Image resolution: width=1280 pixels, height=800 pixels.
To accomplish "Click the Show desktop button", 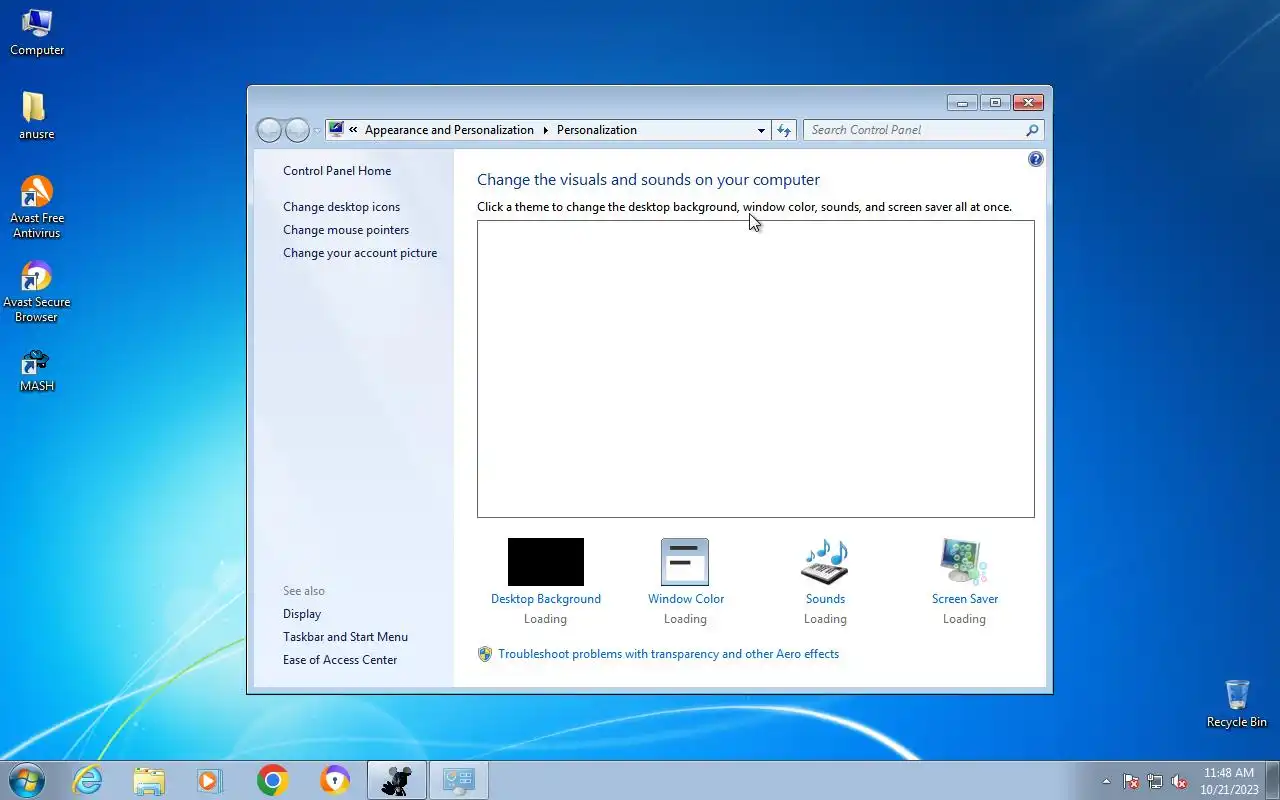I will pos(1273,781).
